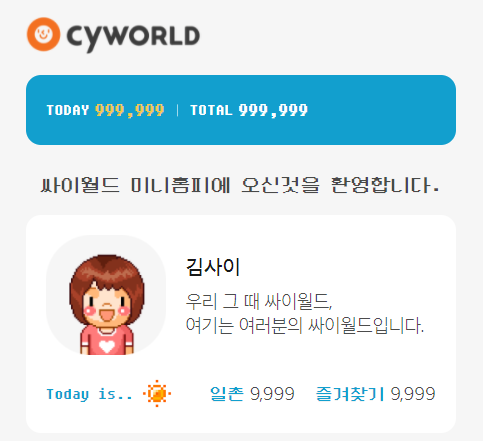Click the yellow TODAY count digits
The image size is (483, 441).
130,110
